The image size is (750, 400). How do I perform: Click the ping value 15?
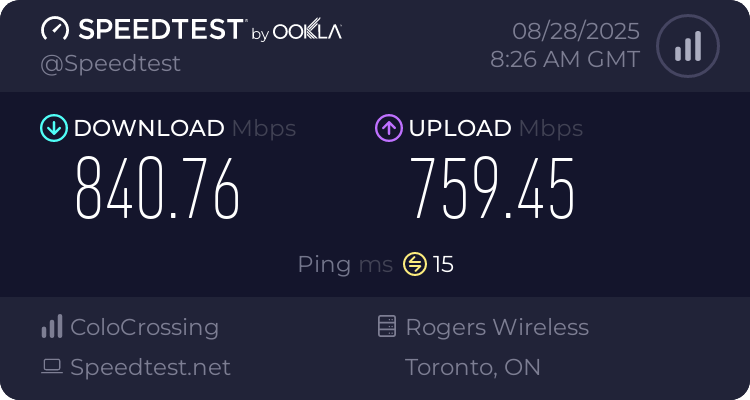(443, 264)
